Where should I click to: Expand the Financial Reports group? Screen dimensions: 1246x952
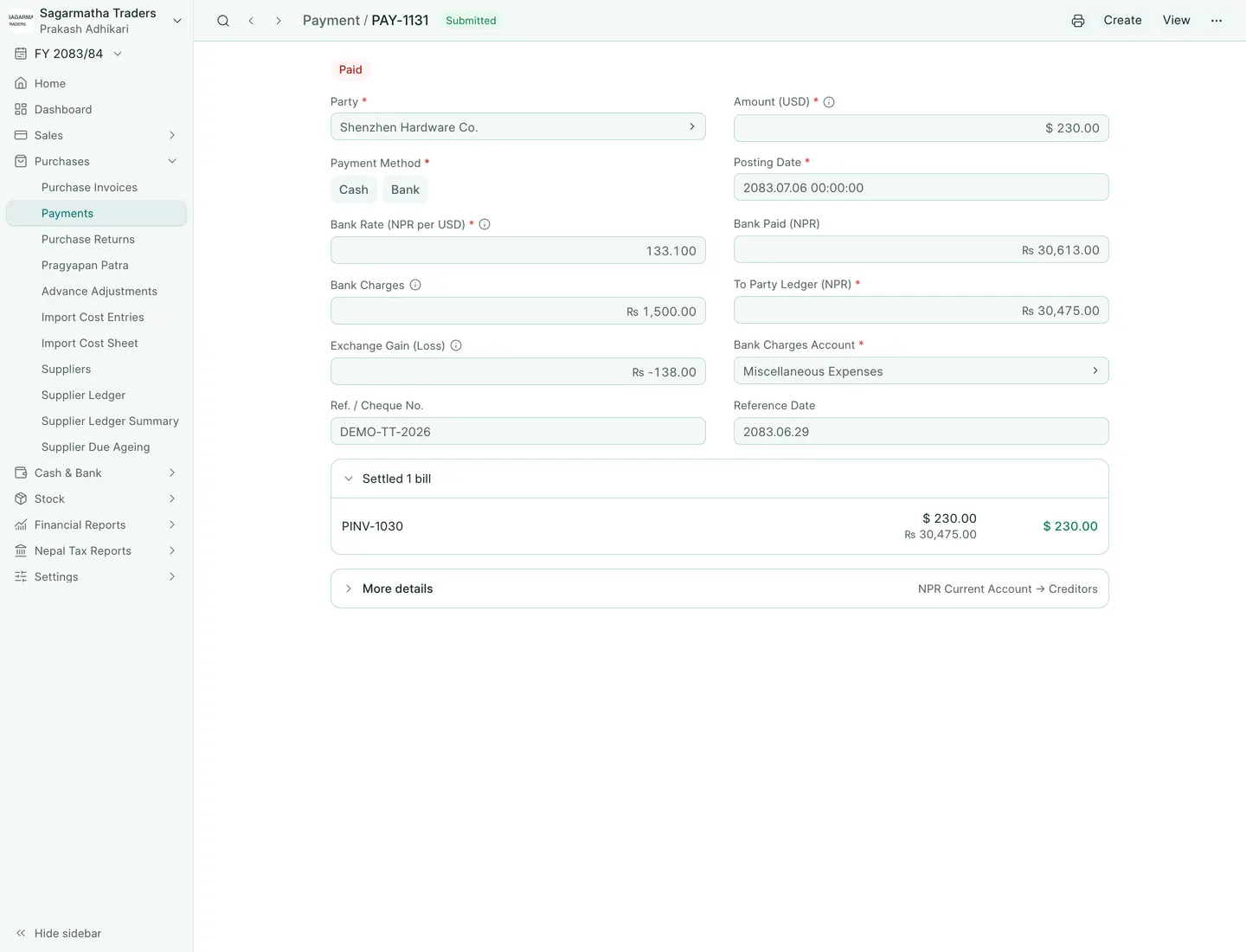(96, 524)
